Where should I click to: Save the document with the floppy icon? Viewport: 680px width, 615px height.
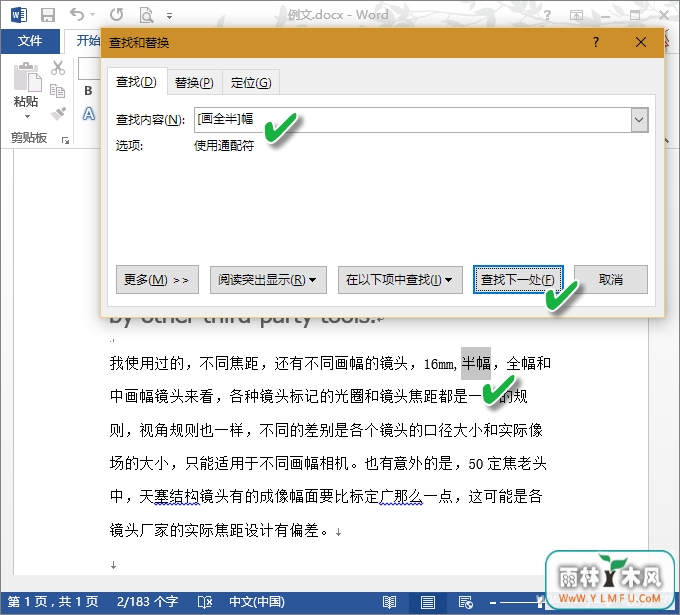tap(48, 15)
